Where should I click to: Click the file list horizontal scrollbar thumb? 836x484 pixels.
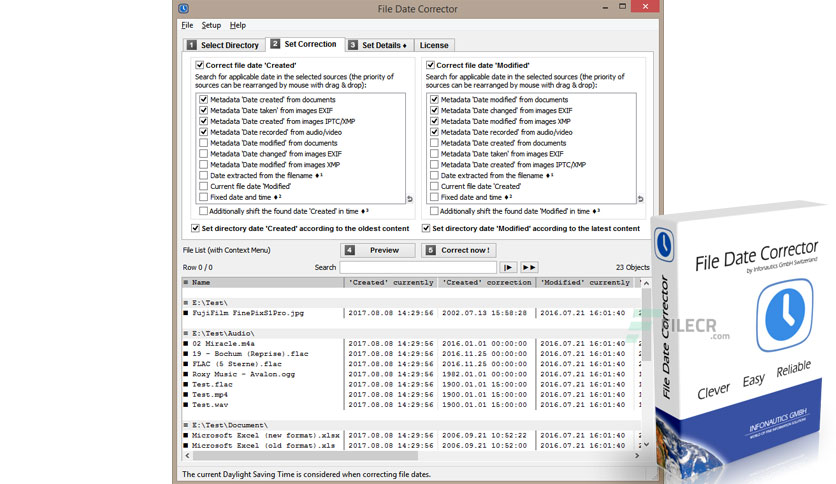coord(305,456)
